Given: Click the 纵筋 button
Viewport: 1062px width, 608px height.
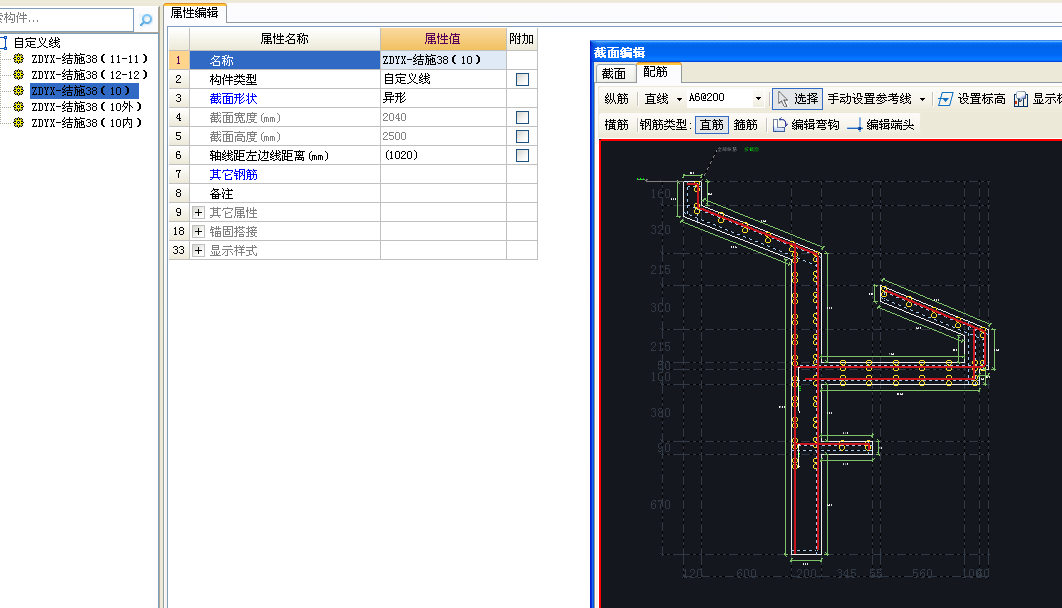Looking at the screenshot, I should pyautogui.click(x=616, y=99).
